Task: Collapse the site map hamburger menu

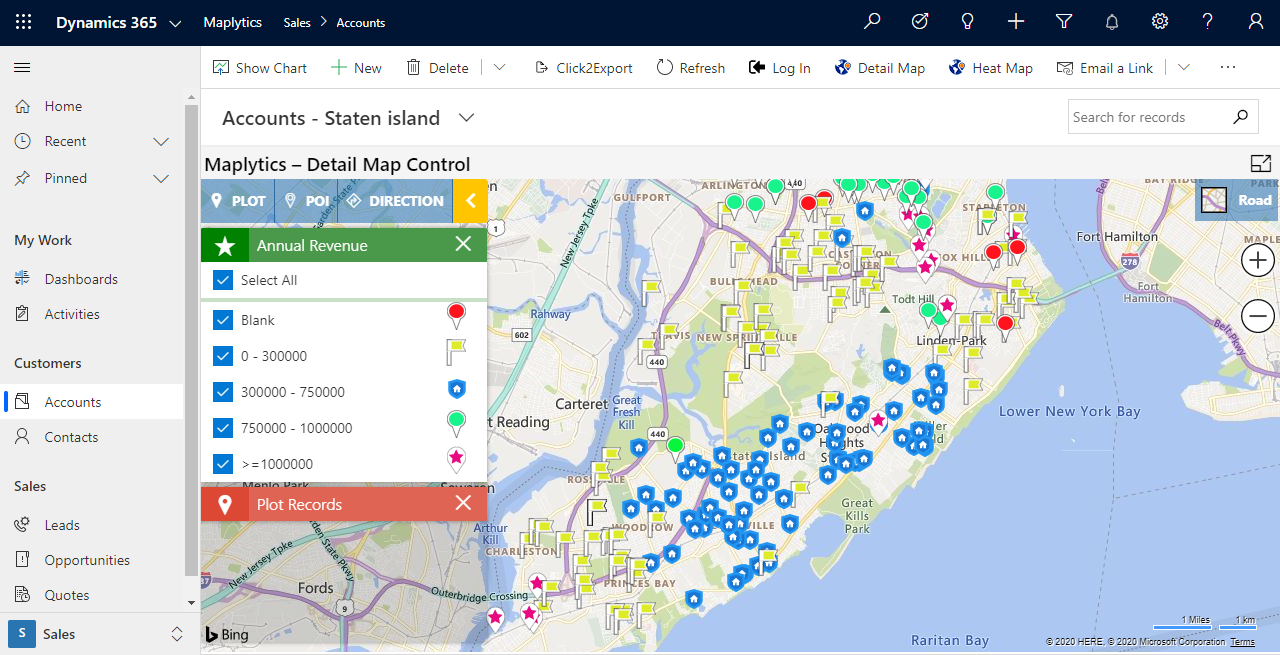Action: coord(22,67)
